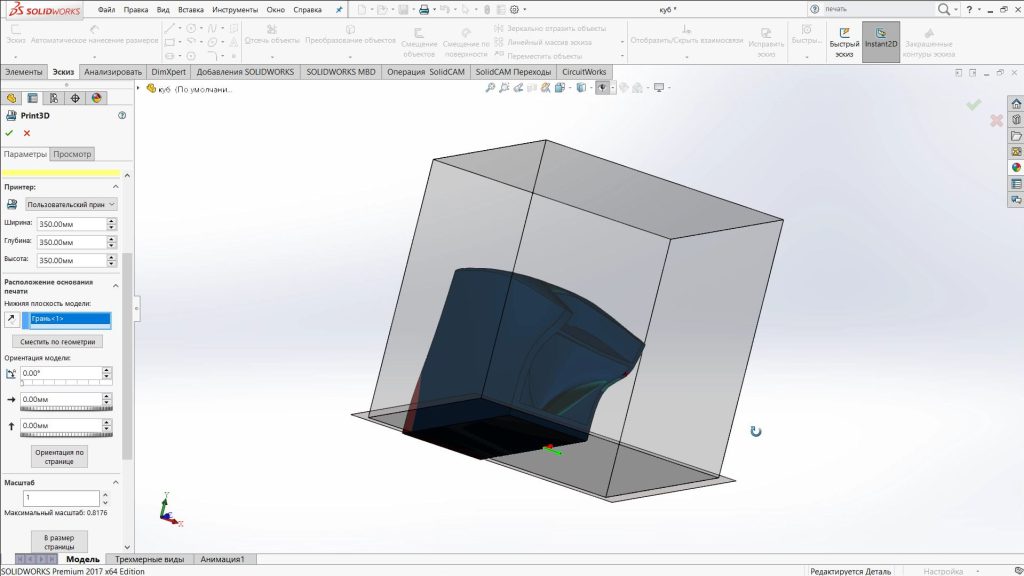Cancel Print3D with the red X
Screen dimensions: 1024x576
(27, 133)
